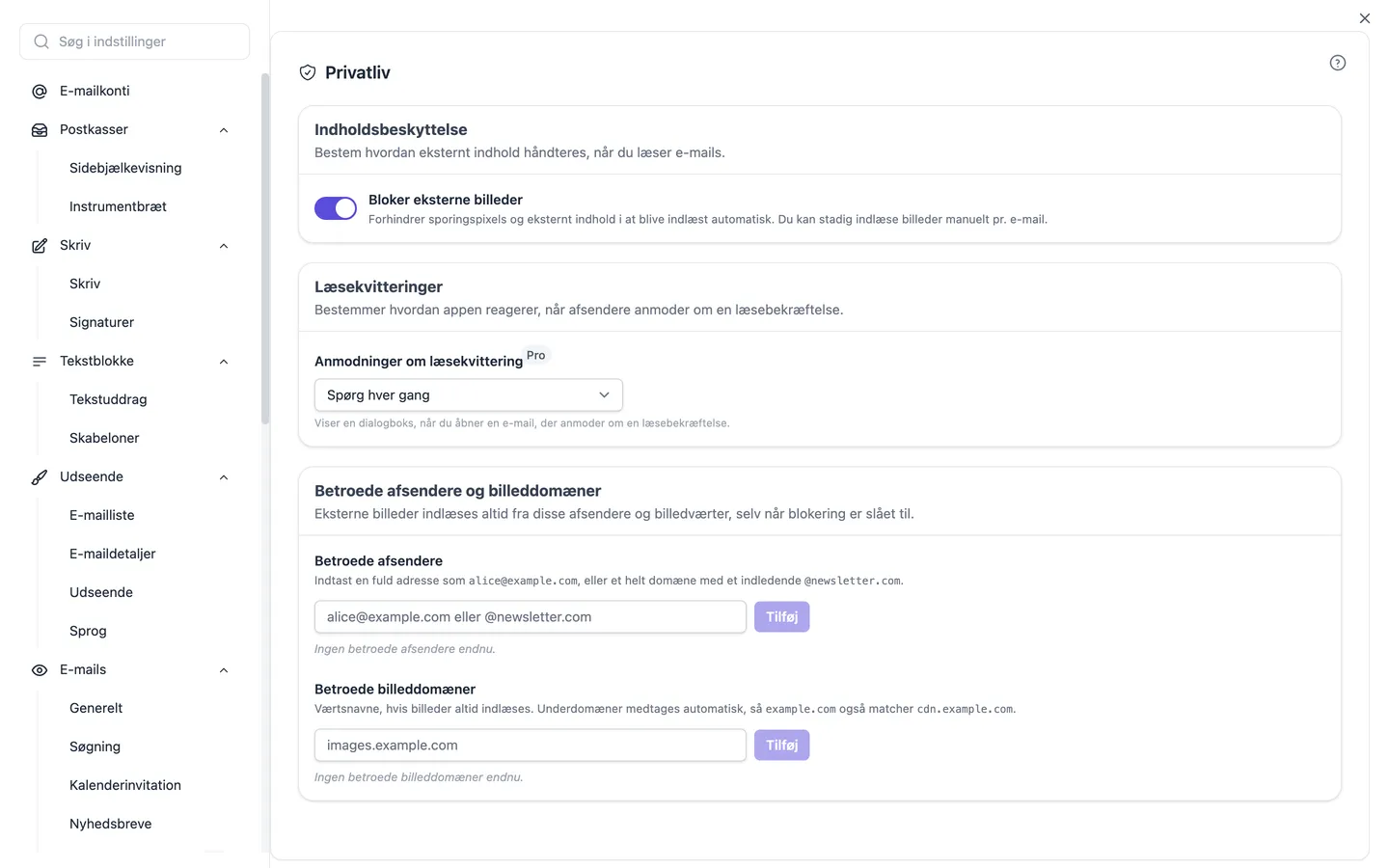Open the Spørg hver gang dropdown

[x=469, y=395]
